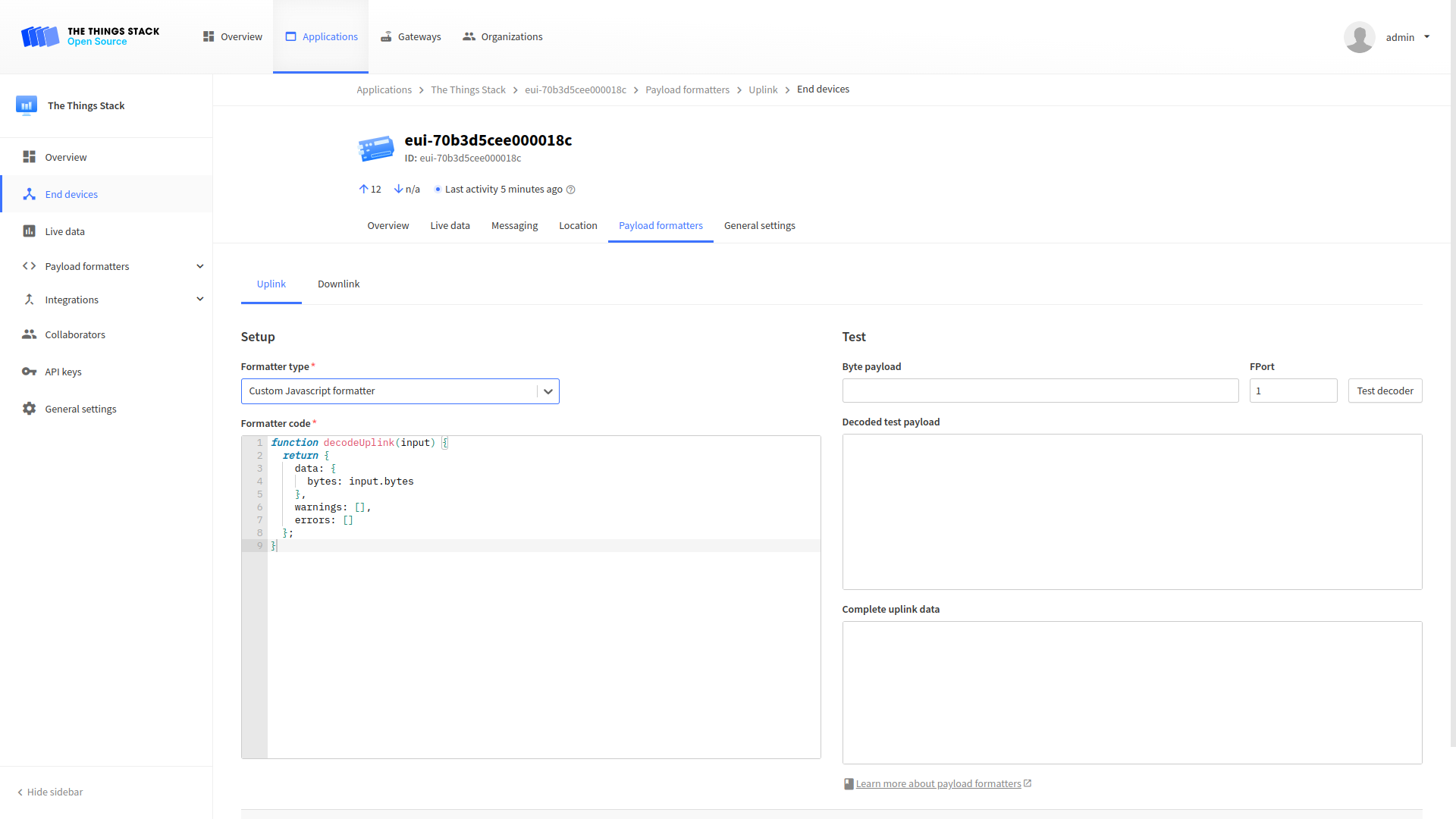Click the Formatter type dropdown arrow

548,391
